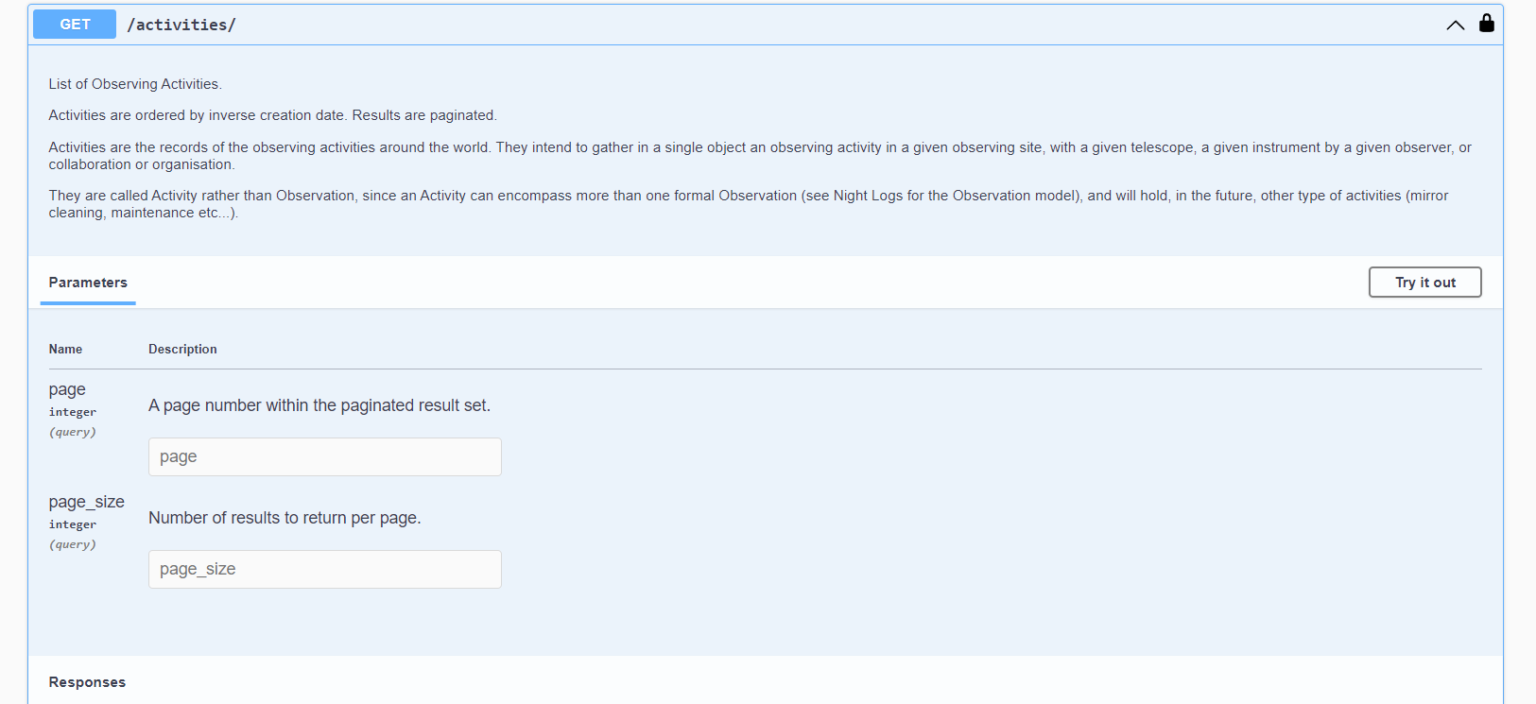The image size is (1536, 704).
Task: Click the Description column header
Action: point(182,349)
